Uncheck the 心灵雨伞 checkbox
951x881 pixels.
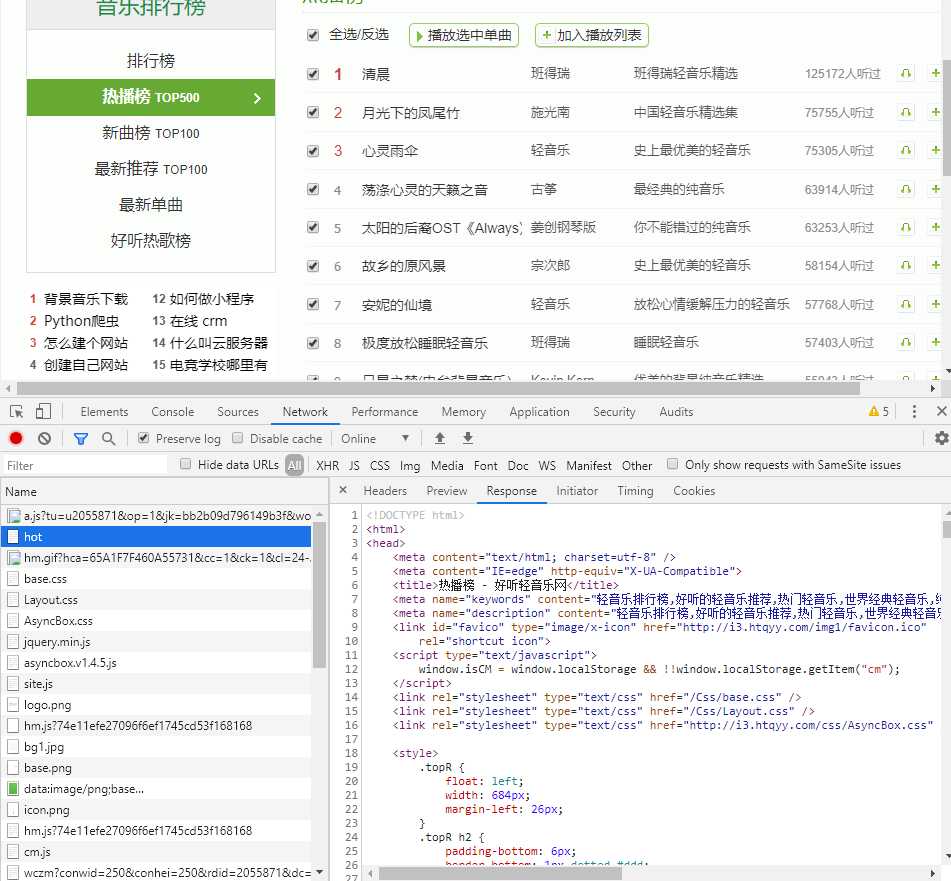click(313, 151)
